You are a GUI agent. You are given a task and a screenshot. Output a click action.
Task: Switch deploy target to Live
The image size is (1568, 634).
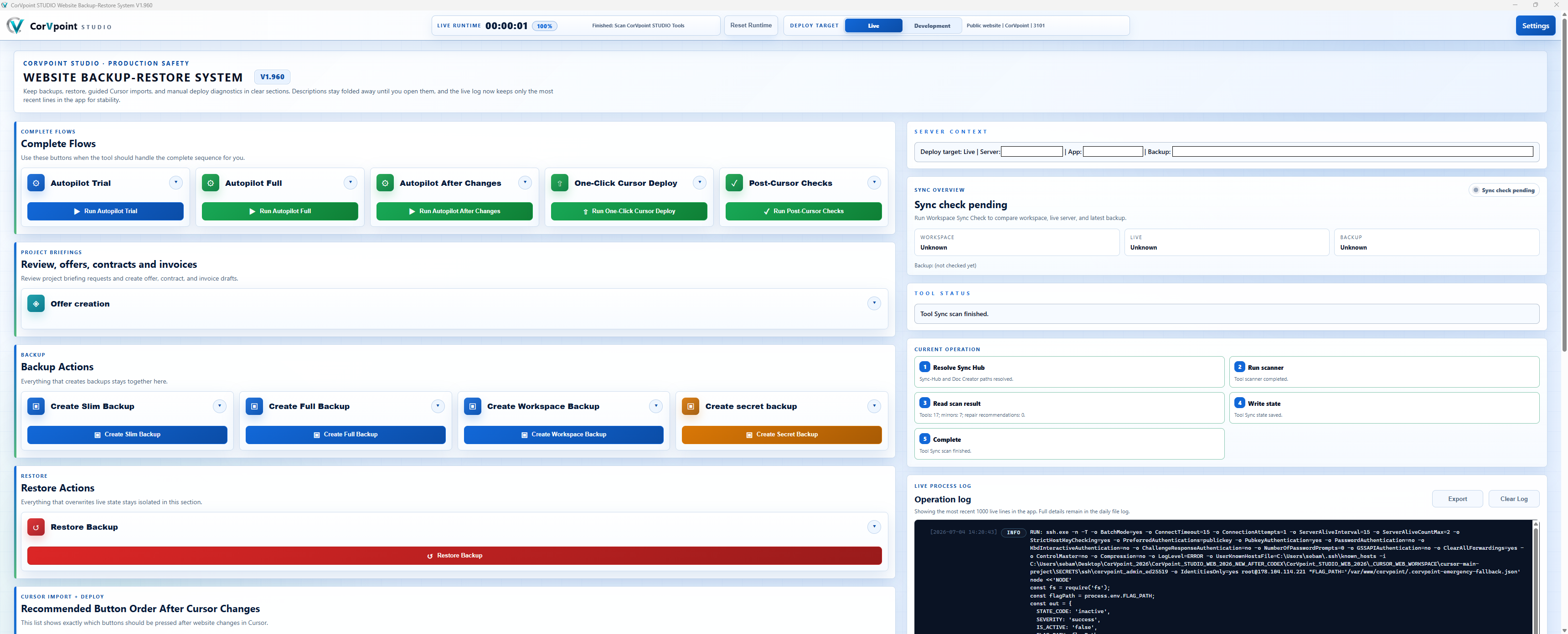(873, 26)
